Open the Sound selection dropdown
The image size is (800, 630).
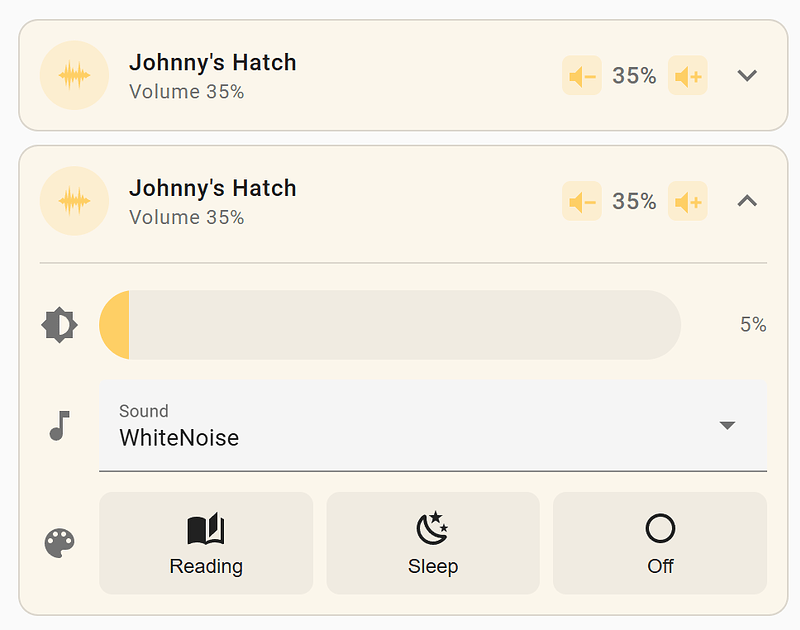[x=727, y=425]
